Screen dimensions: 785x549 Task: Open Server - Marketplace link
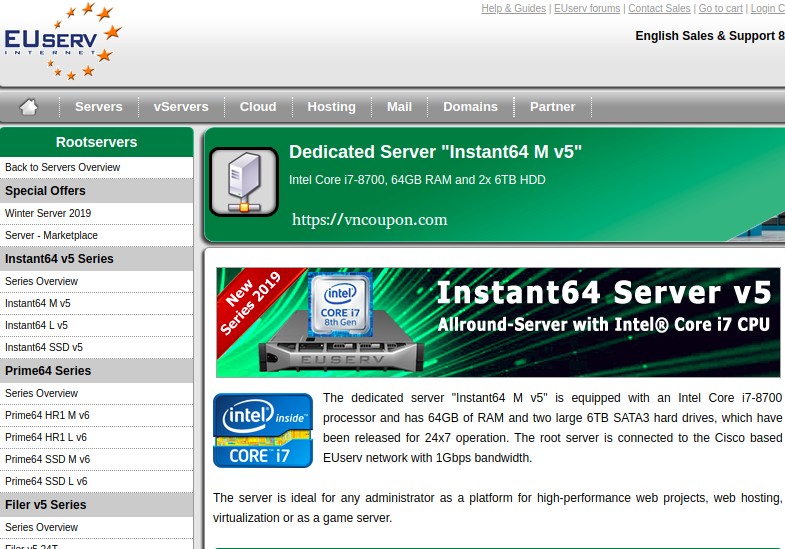[x=96, y=236]
